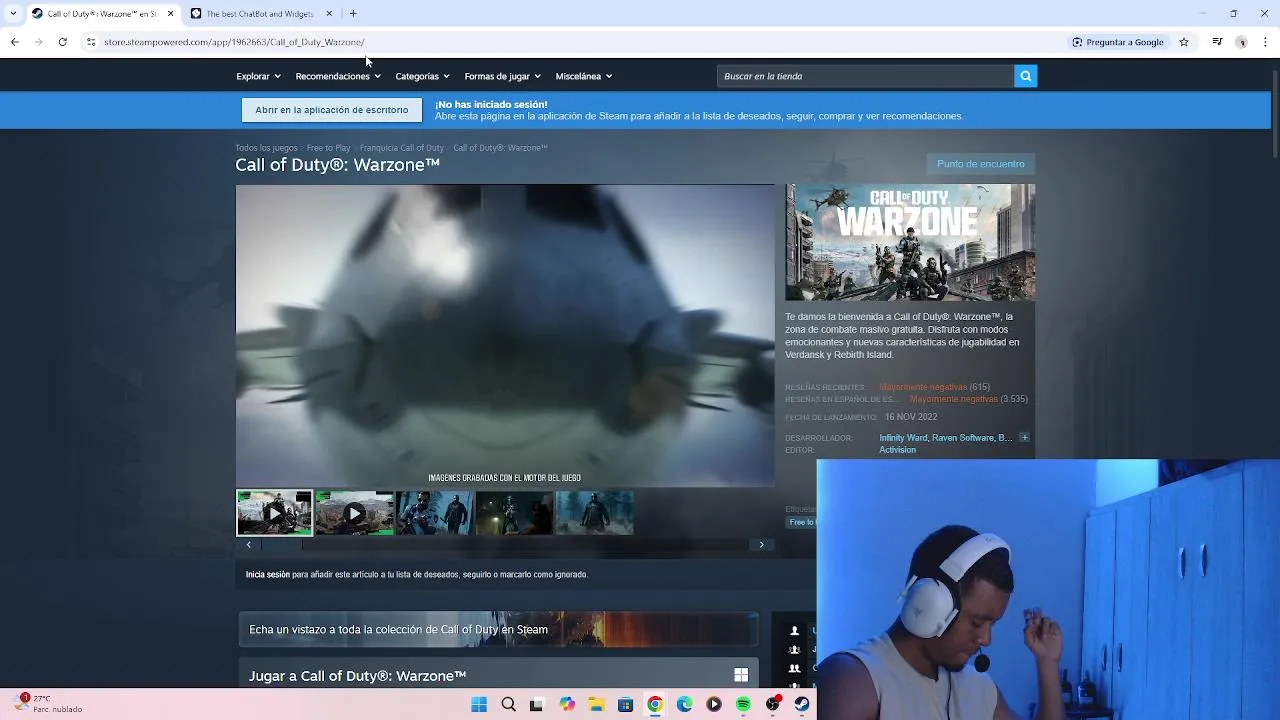Open Microsoft Store from the taskbar
The image size is (1280, 720).
click(625, 705)
